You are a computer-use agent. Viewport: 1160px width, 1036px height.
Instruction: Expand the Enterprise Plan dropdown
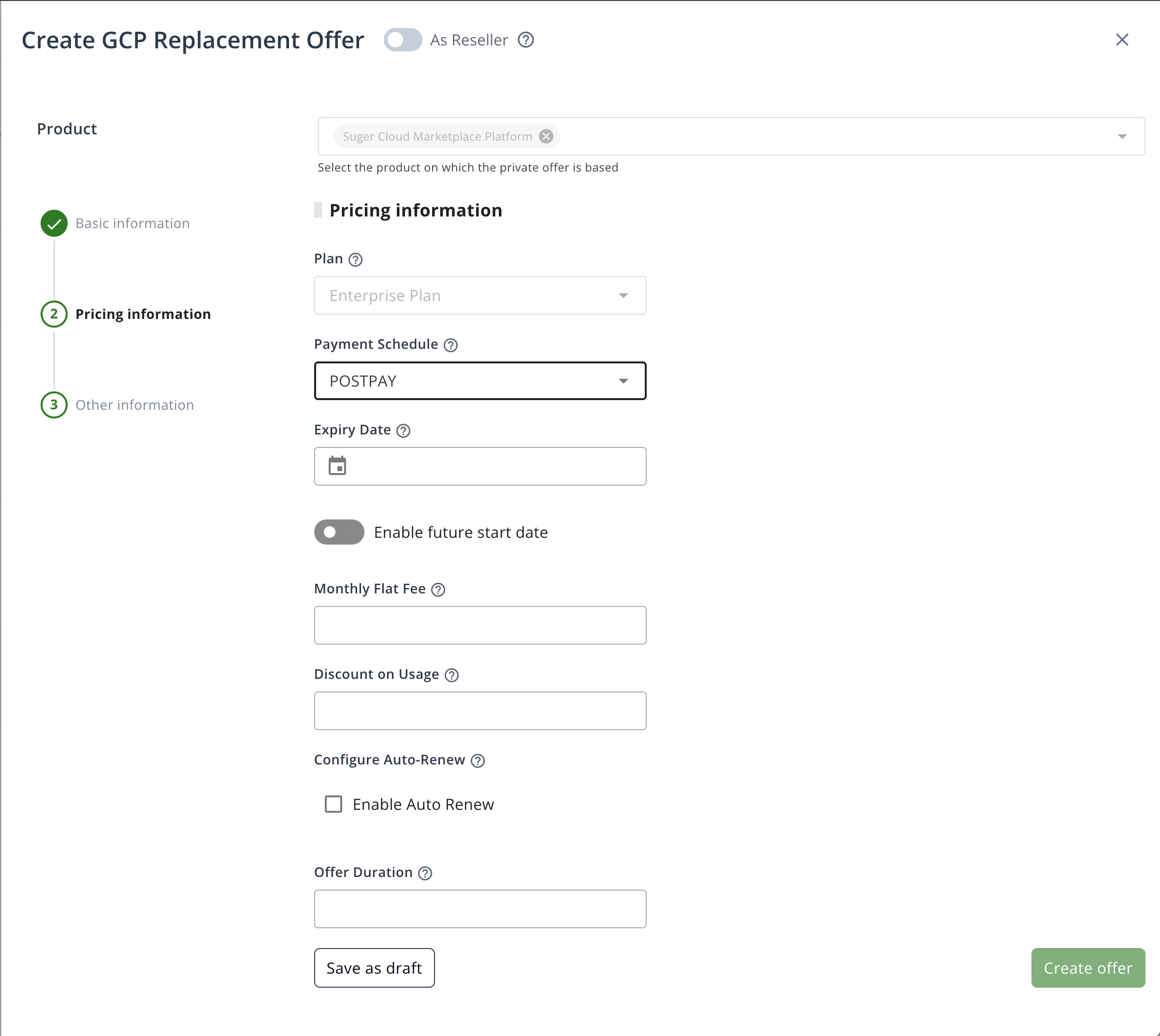tap(623, 295)
